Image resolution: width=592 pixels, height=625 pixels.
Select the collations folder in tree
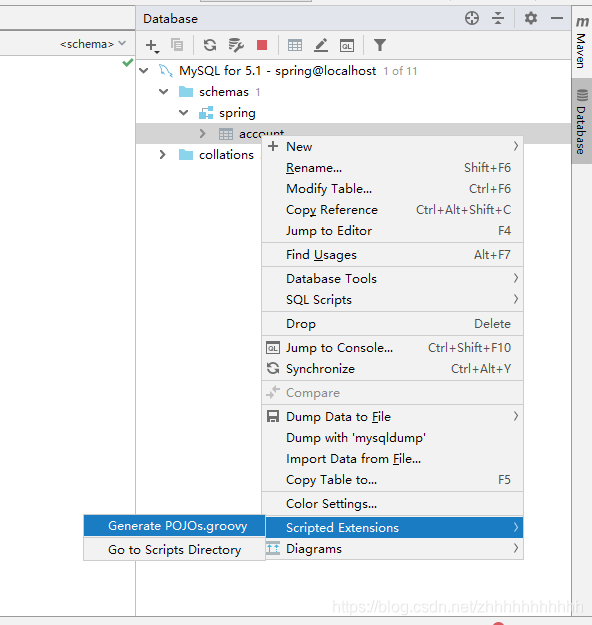[226, 155]
